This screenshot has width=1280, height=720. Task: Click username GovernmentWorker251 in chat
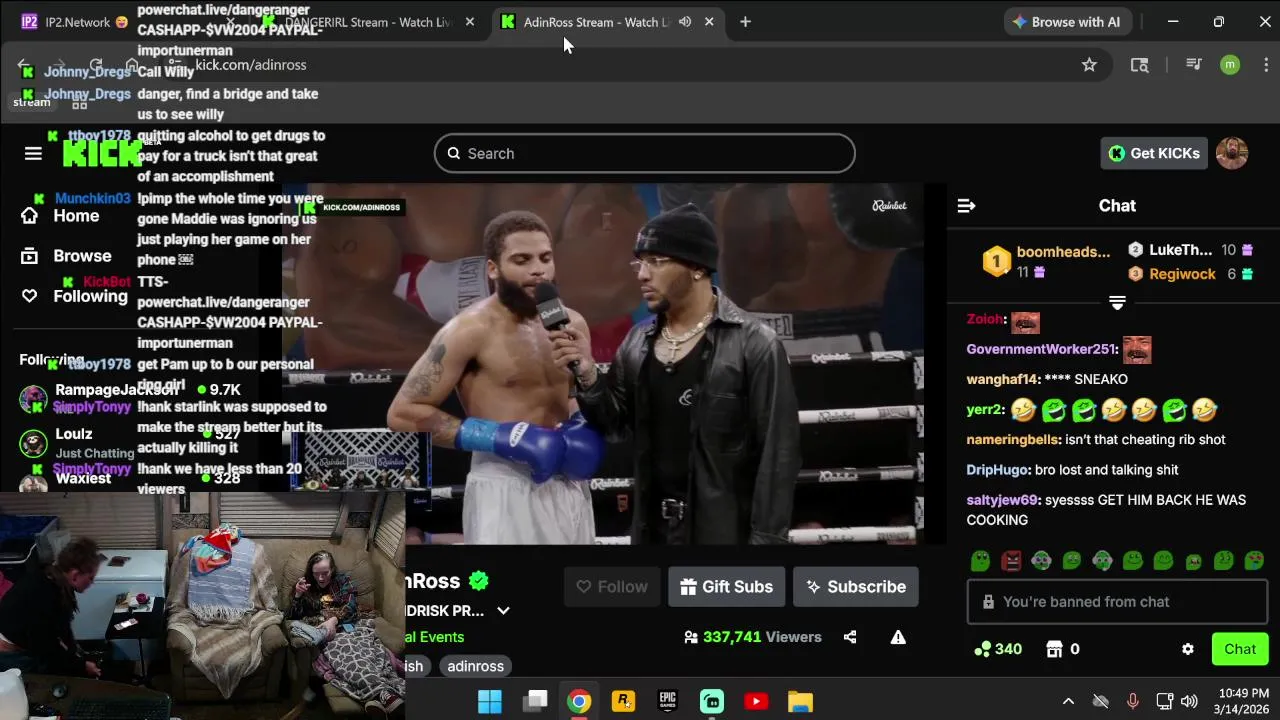[1040, 350]
